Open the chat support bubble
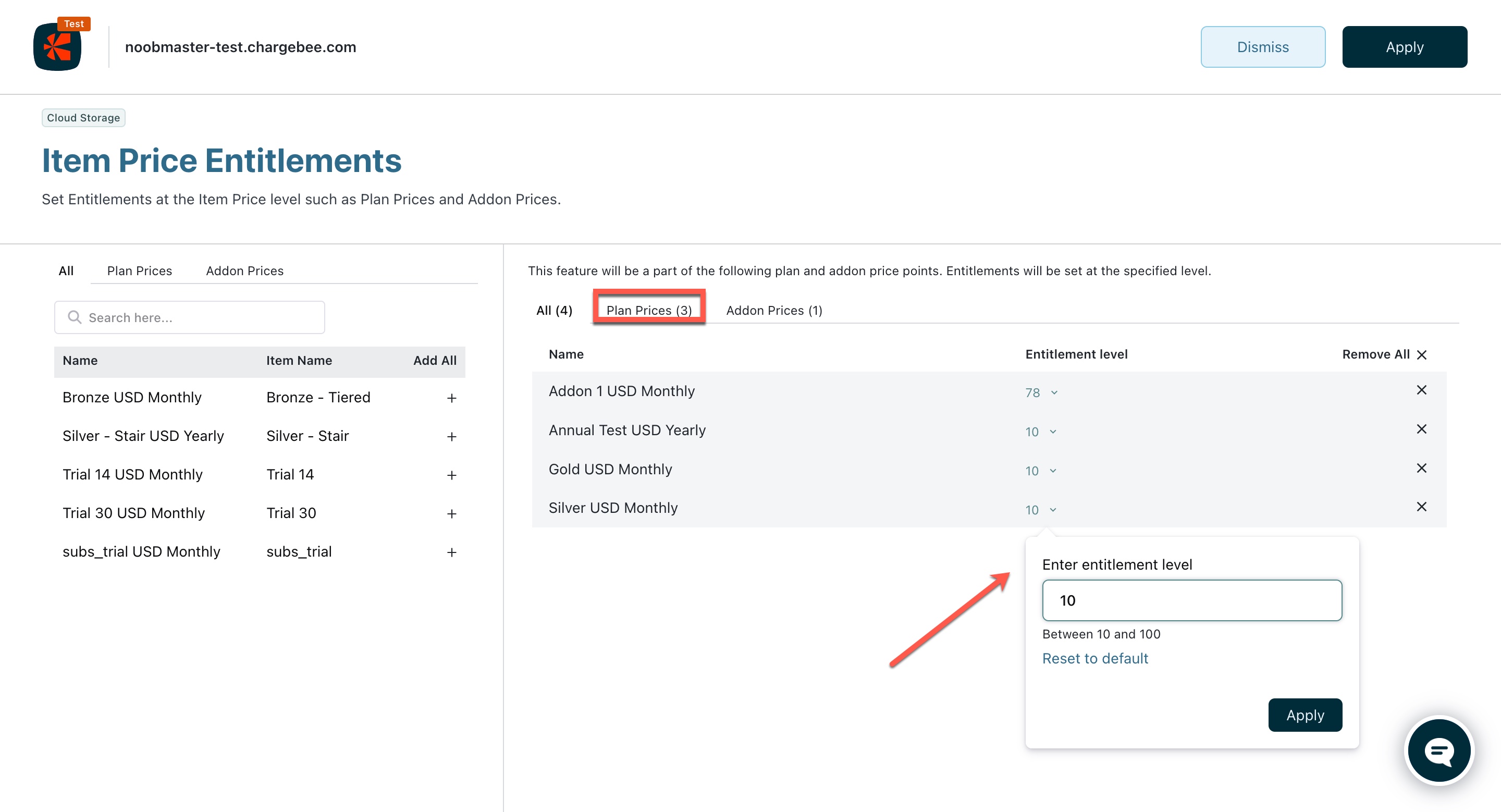This screenshot has height=812, width=1501. pyautogui.click(x=1438, y=751)
